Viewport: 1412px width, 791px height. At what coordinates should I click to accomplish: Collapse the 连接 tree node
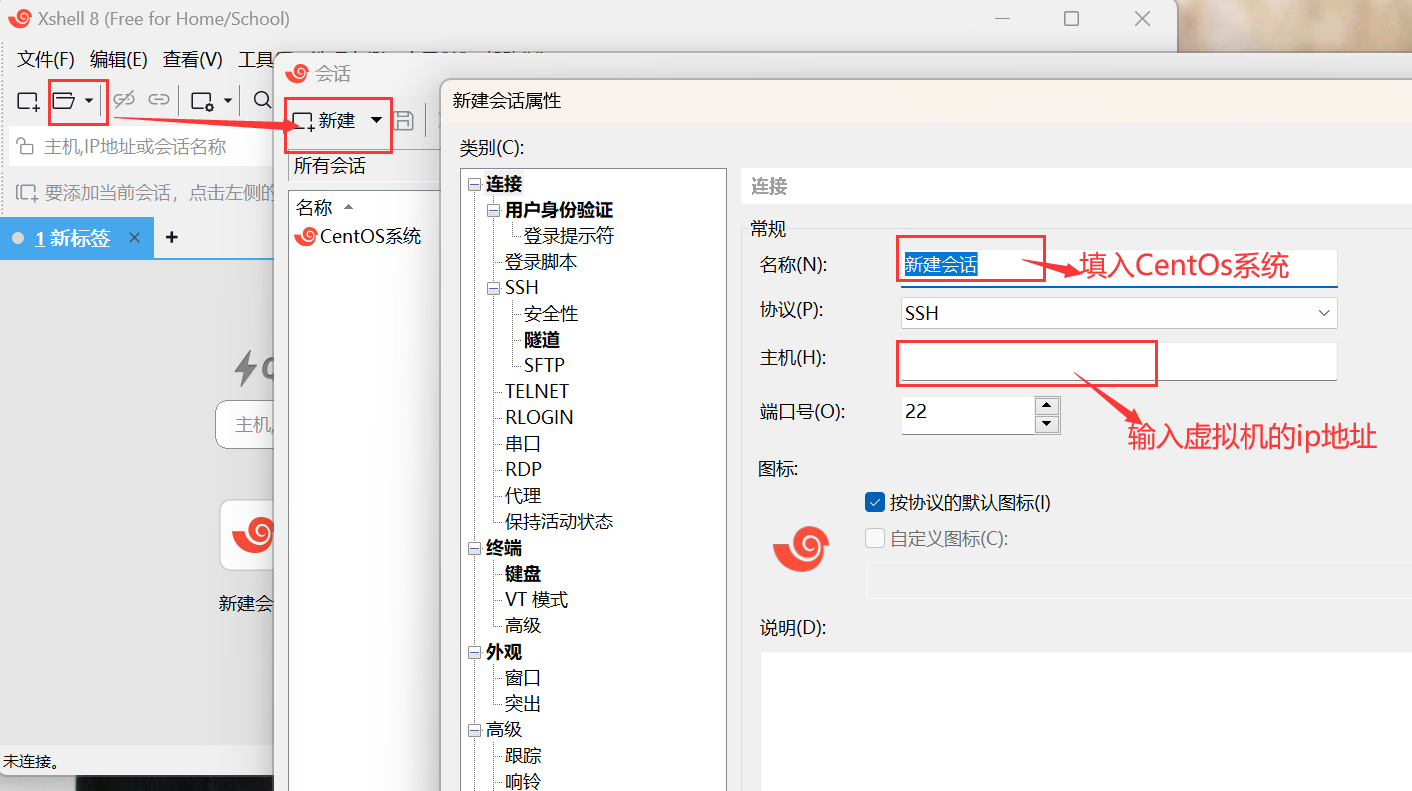pyautogui.click(x=474, y=184)
